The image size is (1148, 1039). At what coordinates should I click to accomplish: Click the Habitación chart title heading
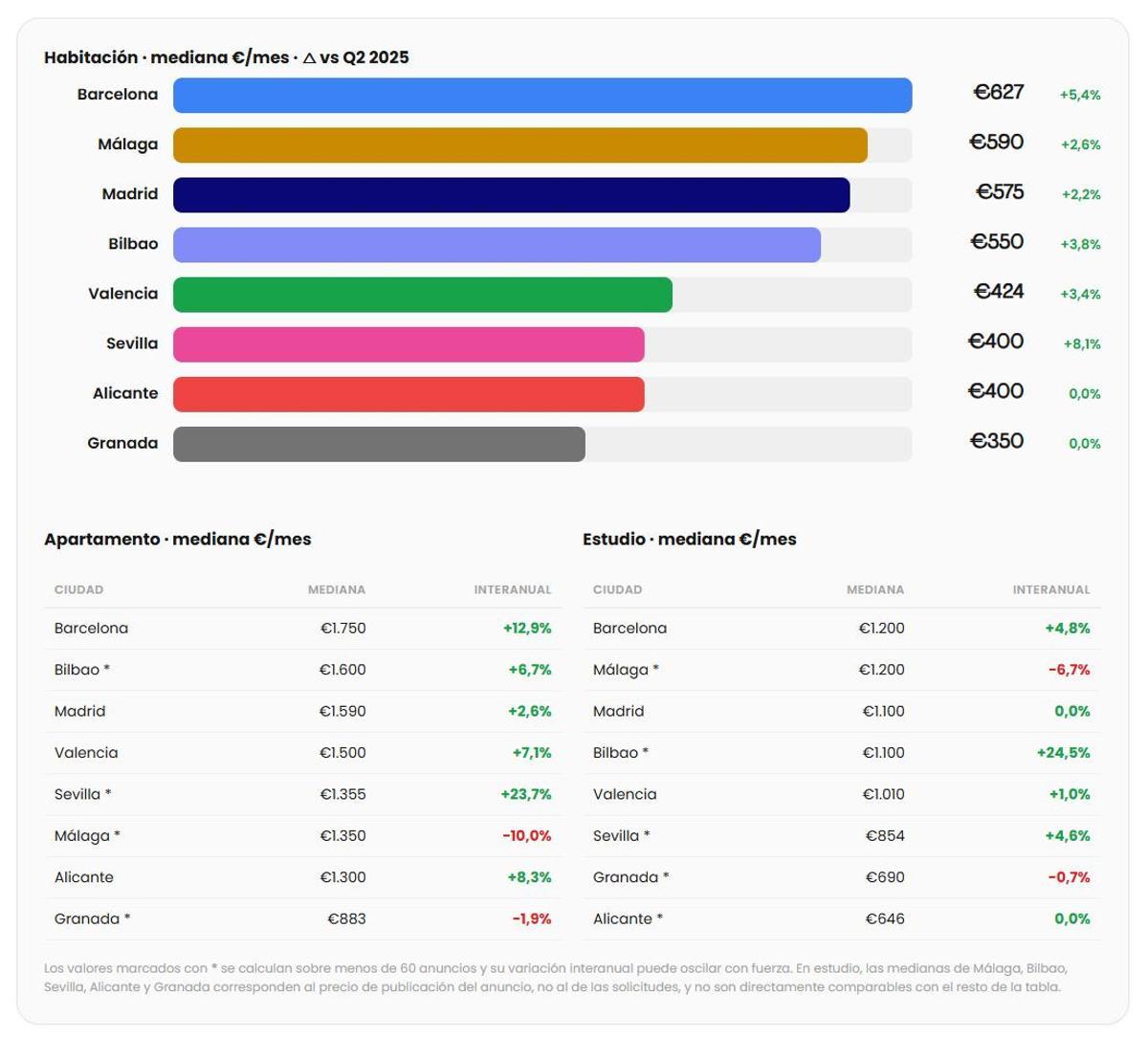[227, 57]
